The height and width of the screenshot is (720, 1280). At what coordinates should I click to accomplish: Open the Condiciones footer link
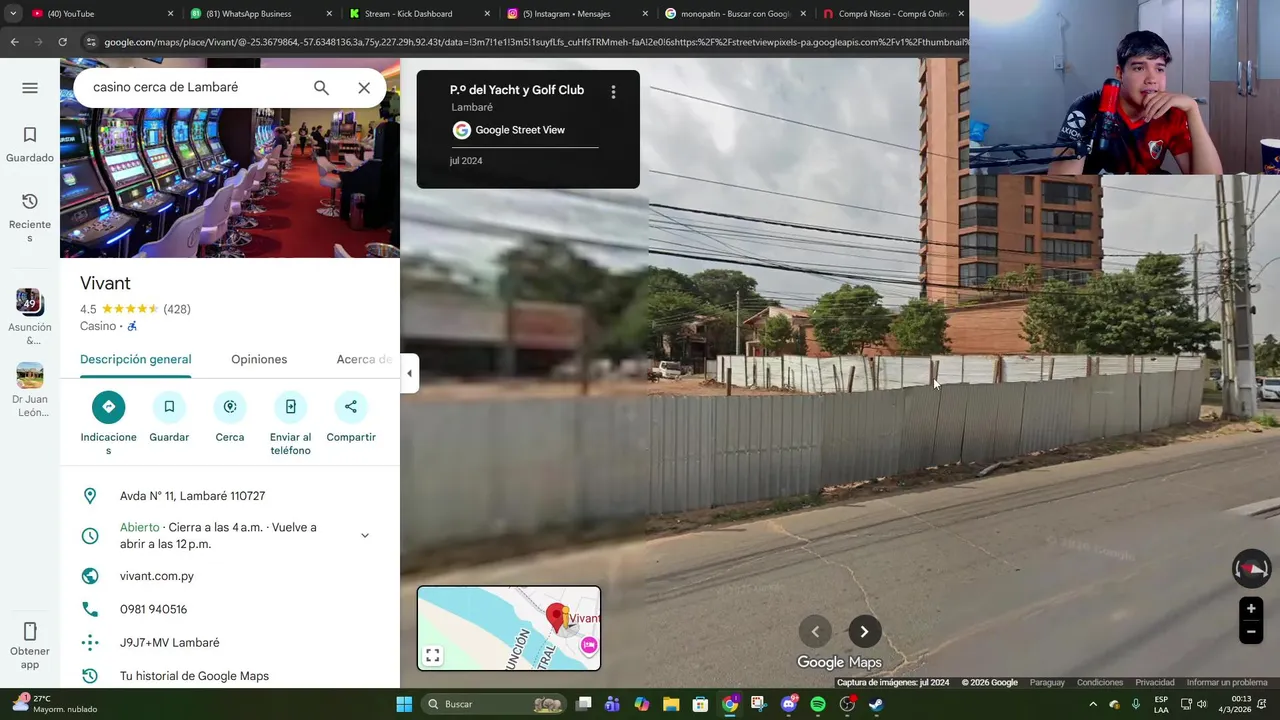[1100, 683]
